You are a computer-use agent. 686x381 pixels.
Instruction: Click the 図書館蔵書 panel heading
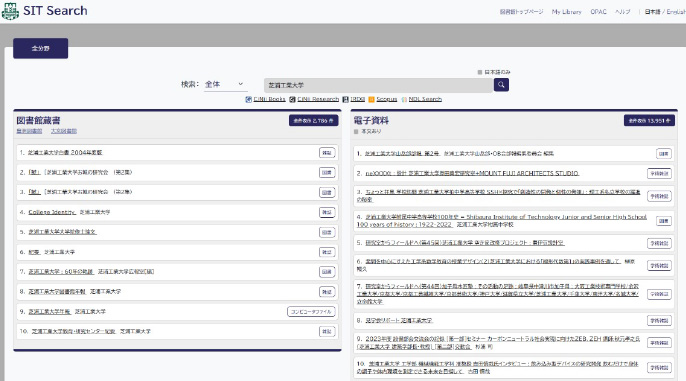38,120
